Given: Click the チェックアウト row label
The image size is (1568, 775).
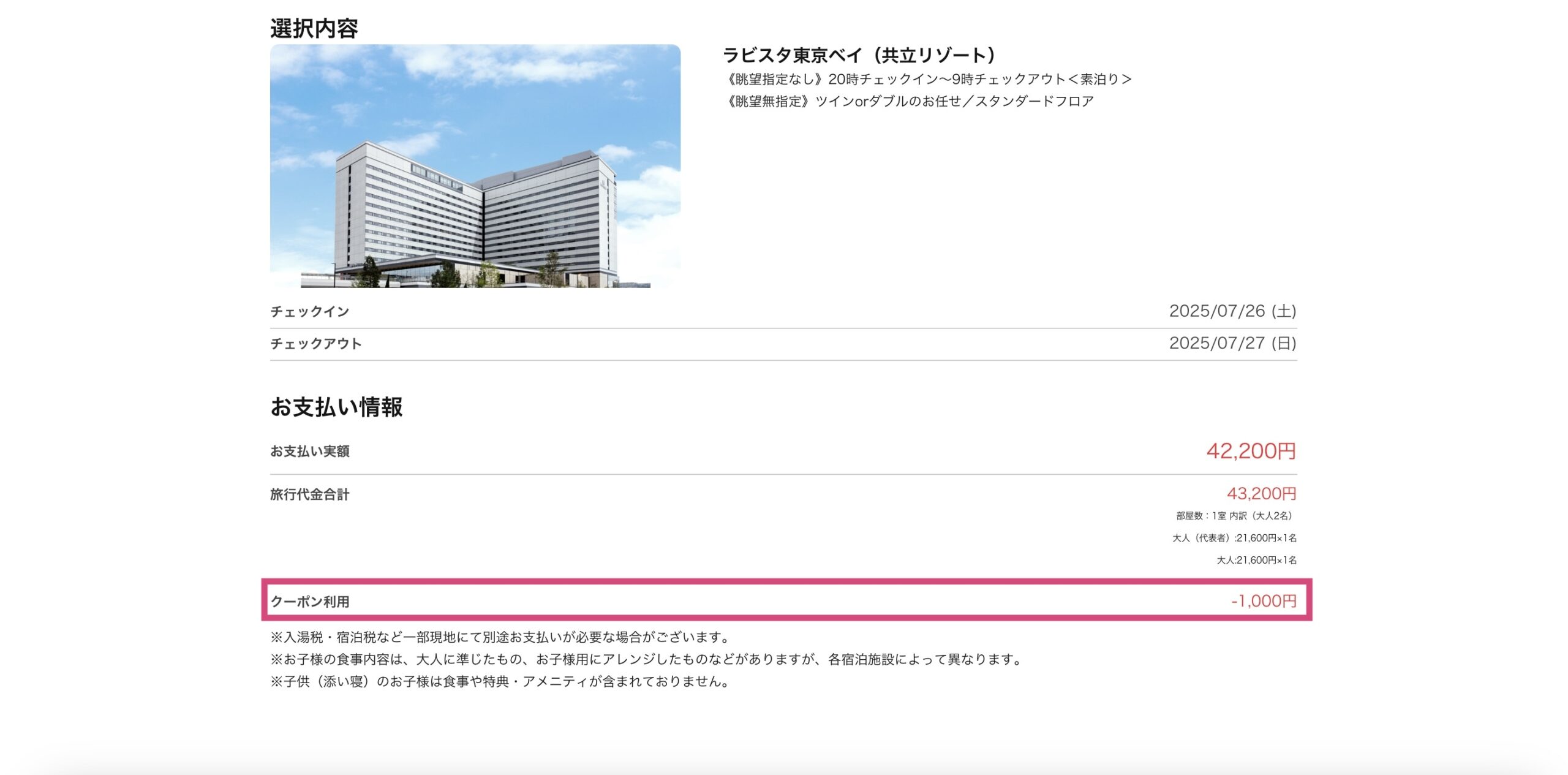Looking at the screenshot, I should pos(316,343).
